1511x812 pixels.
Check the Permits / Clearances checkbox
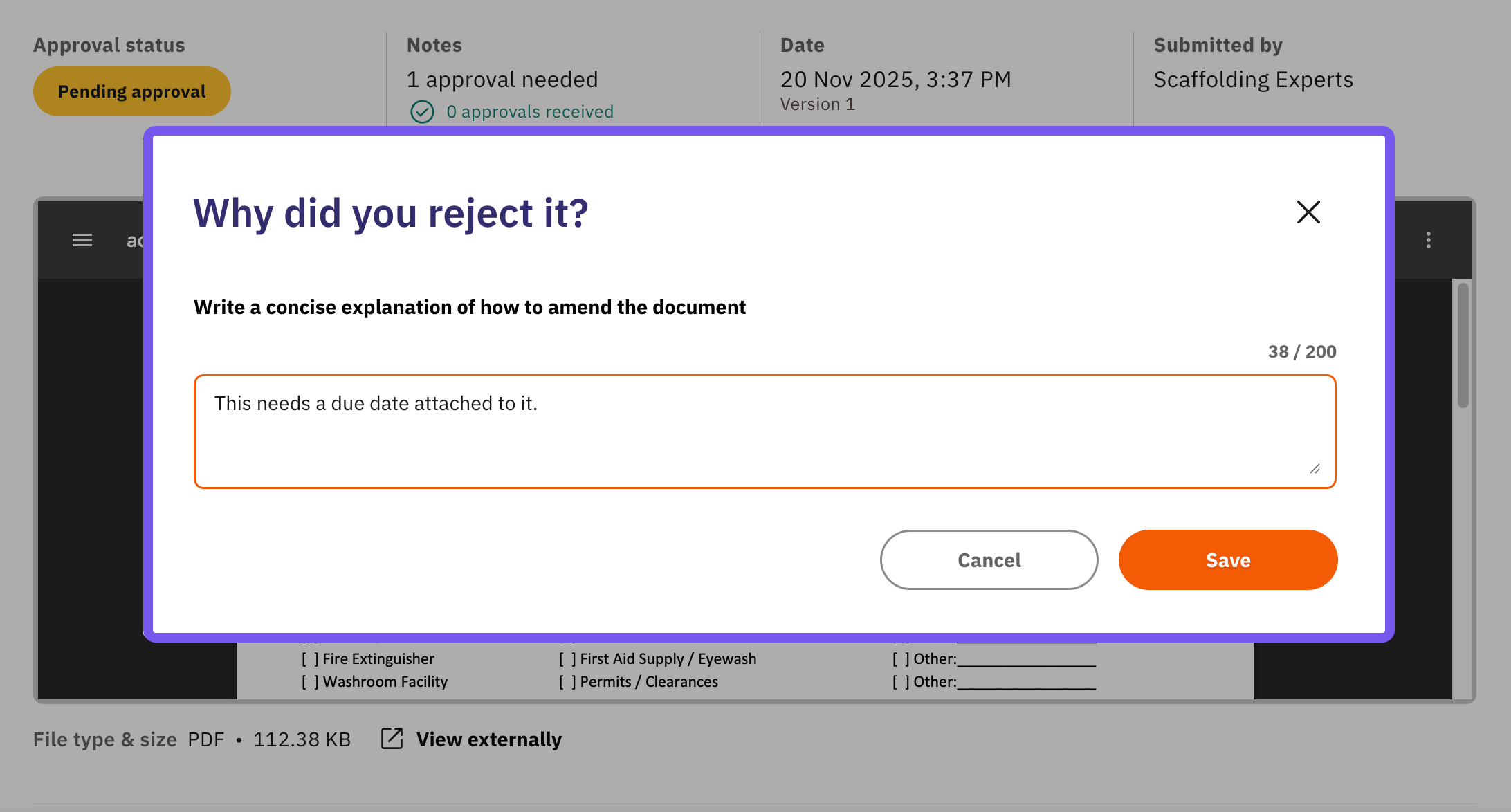(x=567, y=682)
